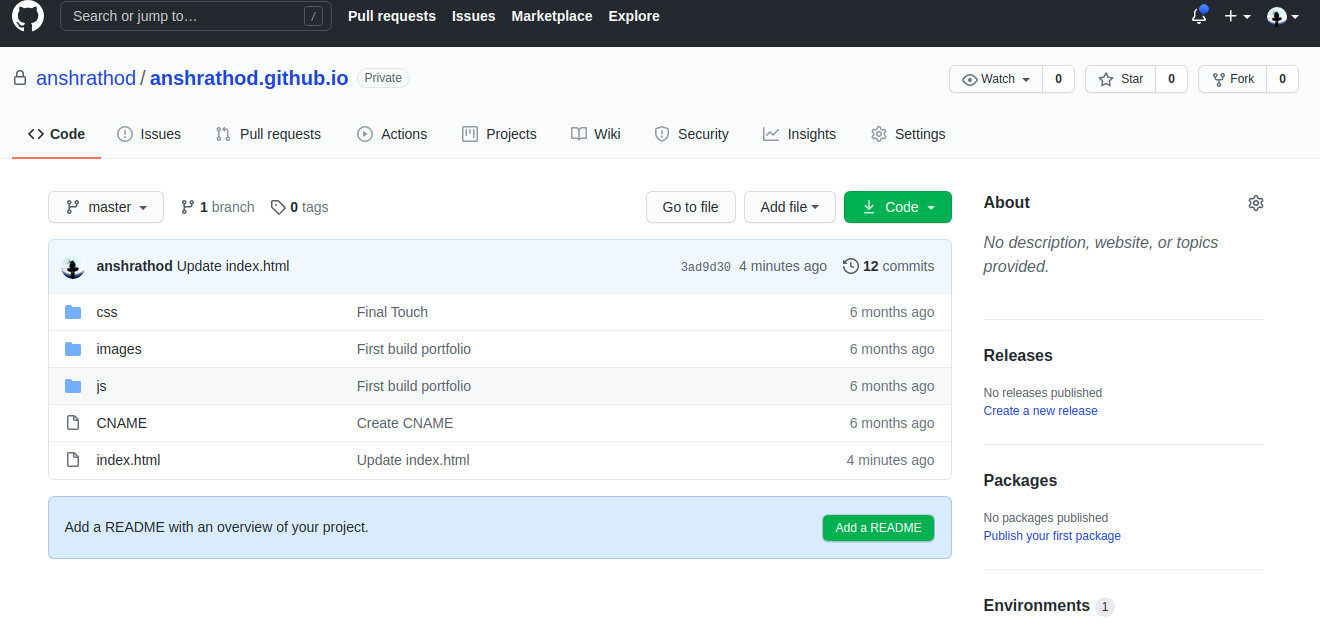Screen dimensions: 1320x625
Task: Open Update index.html commit in index.html row
Action: [x=413, y=460]
